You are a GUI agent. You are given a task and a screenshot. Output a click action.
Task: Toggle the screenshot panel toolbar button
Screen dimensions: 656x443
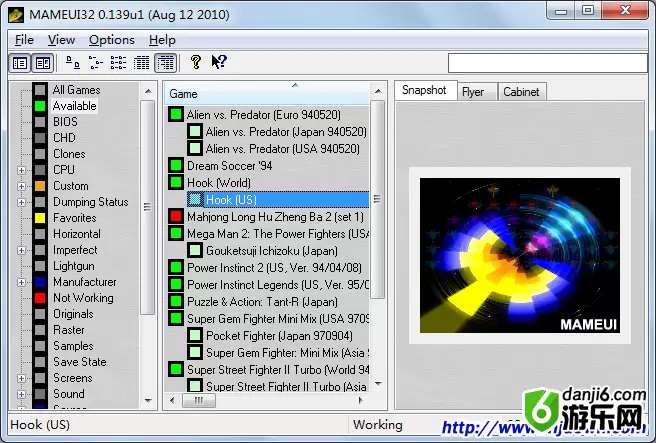tap(43, 63)
